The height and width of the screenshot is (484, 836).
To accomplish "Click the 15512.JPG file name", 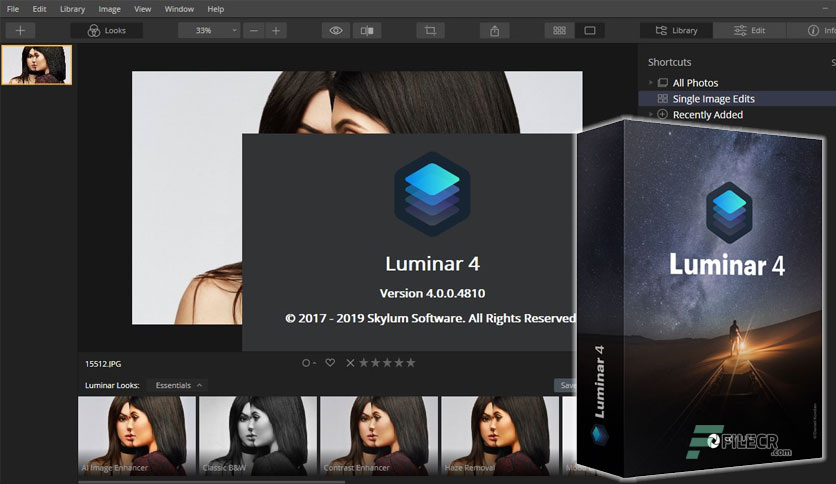I will pos(103,364).
